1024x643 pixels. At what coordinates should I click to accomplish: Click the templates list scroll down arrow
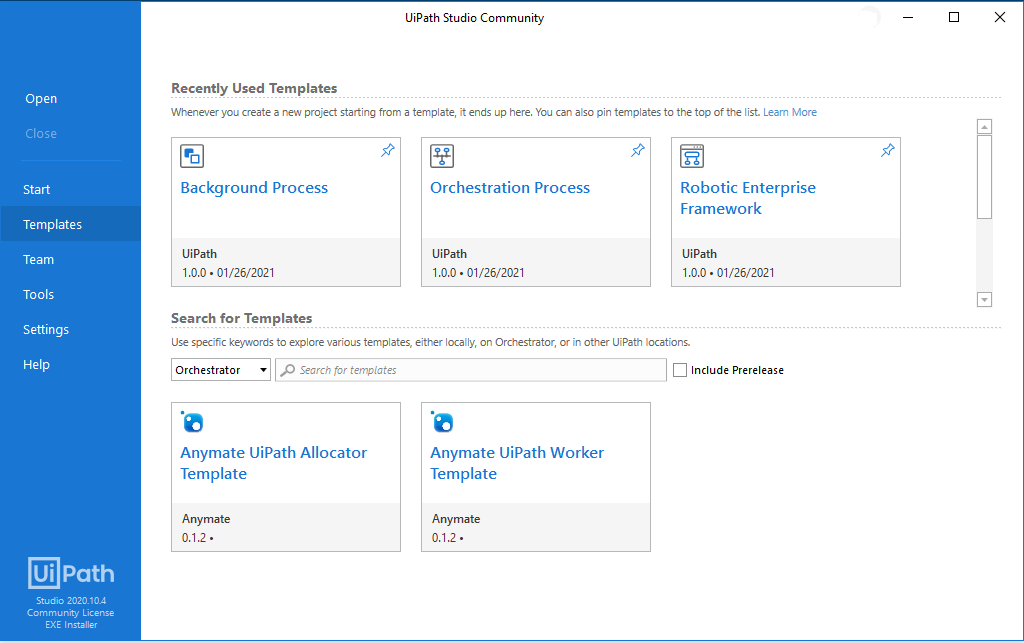click(x=984, y=300)
